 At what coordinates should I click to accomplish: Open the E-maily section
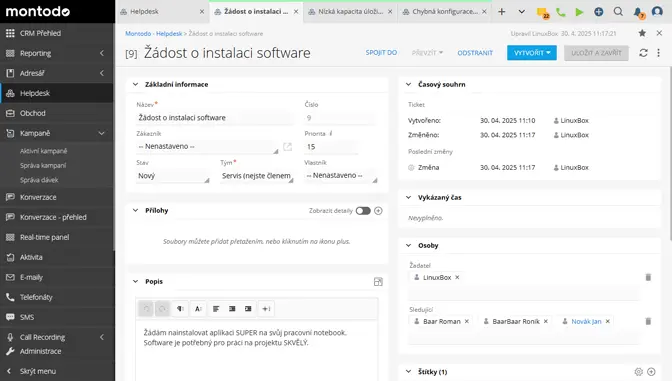tap(57, 277)
